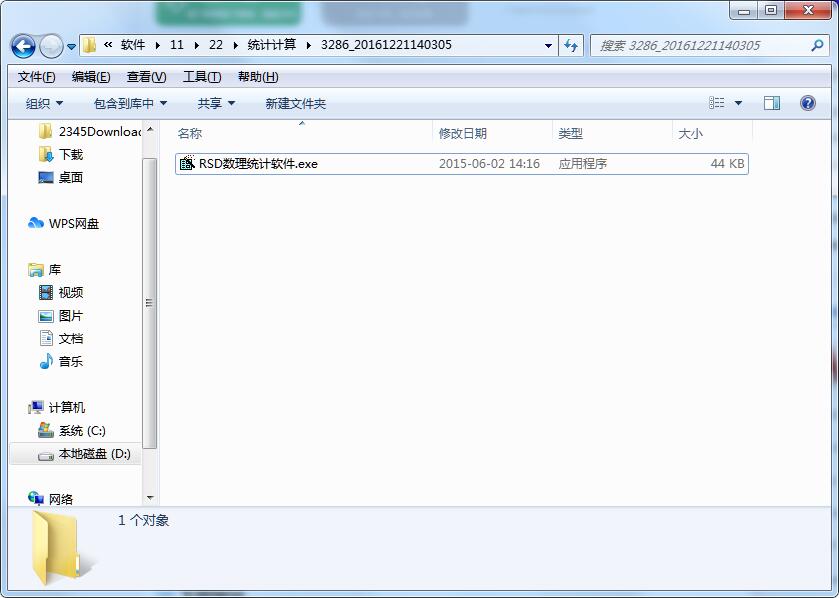Expand the arrow after 统计计算 breadcrumb
This screenshot has height=598, width=839.
coord(308,45)
